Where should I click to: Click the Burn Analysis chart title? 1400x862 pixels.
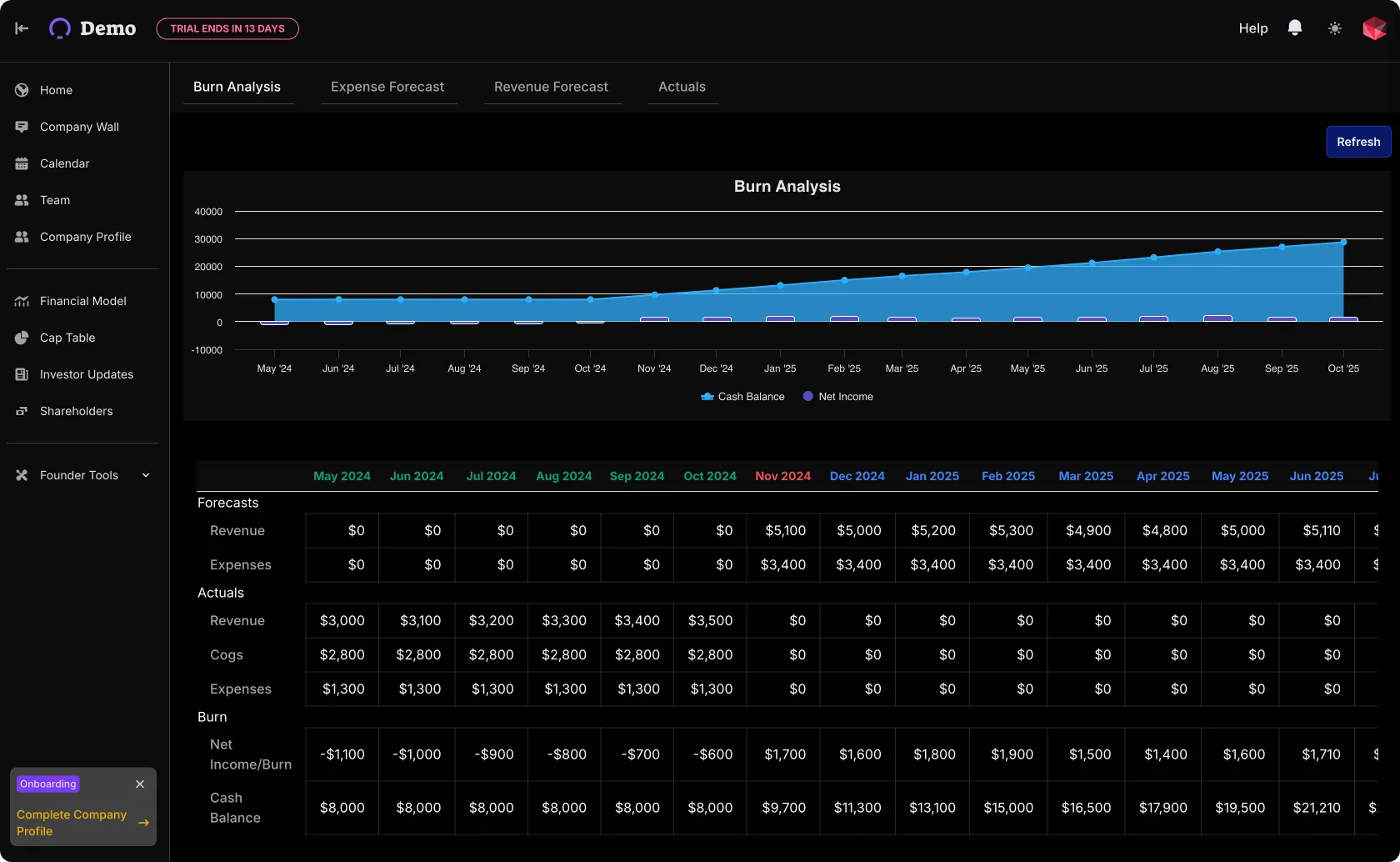787,187
